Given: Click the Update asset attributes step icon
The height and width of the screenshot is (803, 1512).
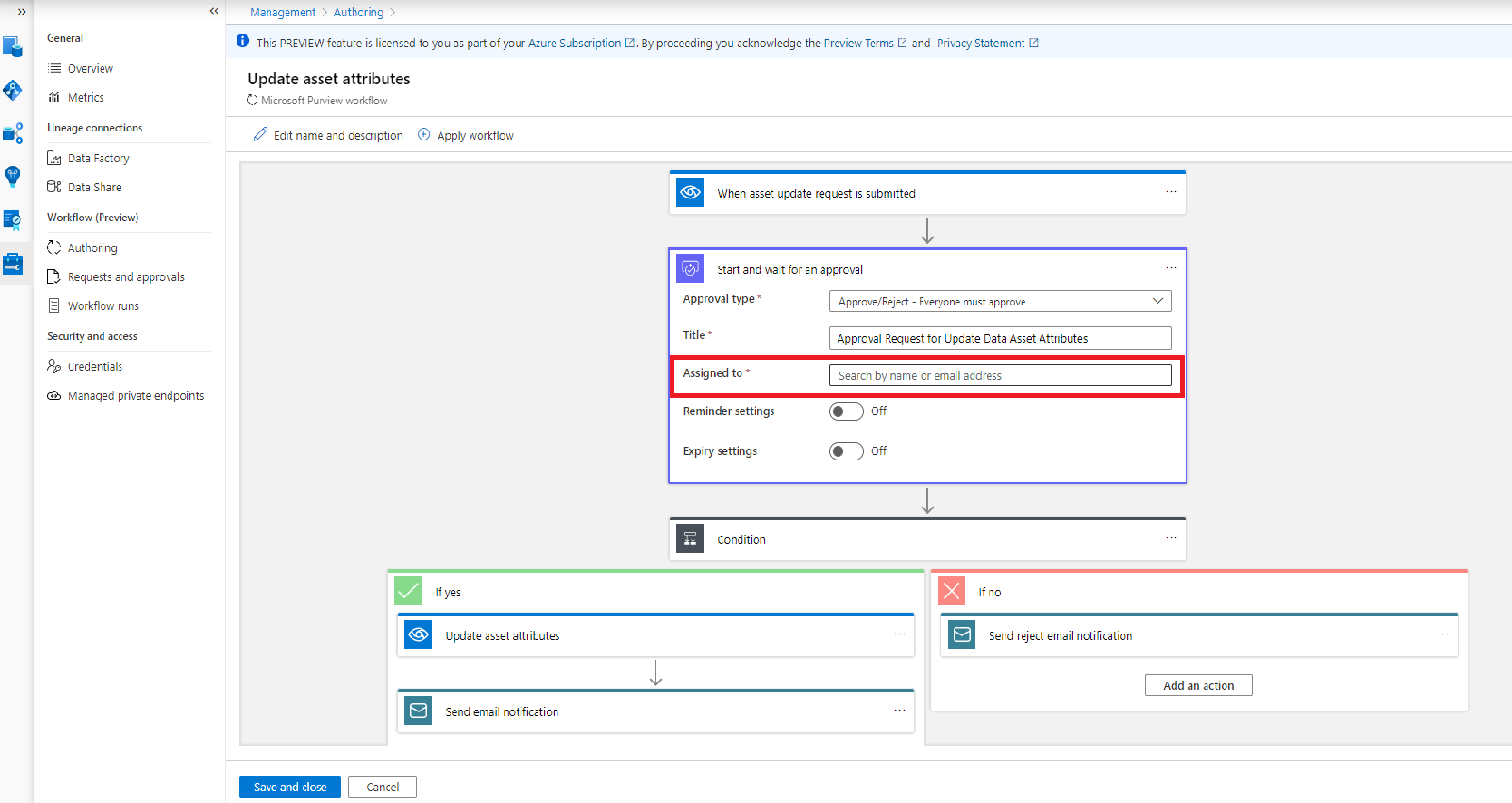Looking at the screenshot, I should click(419, 634).
